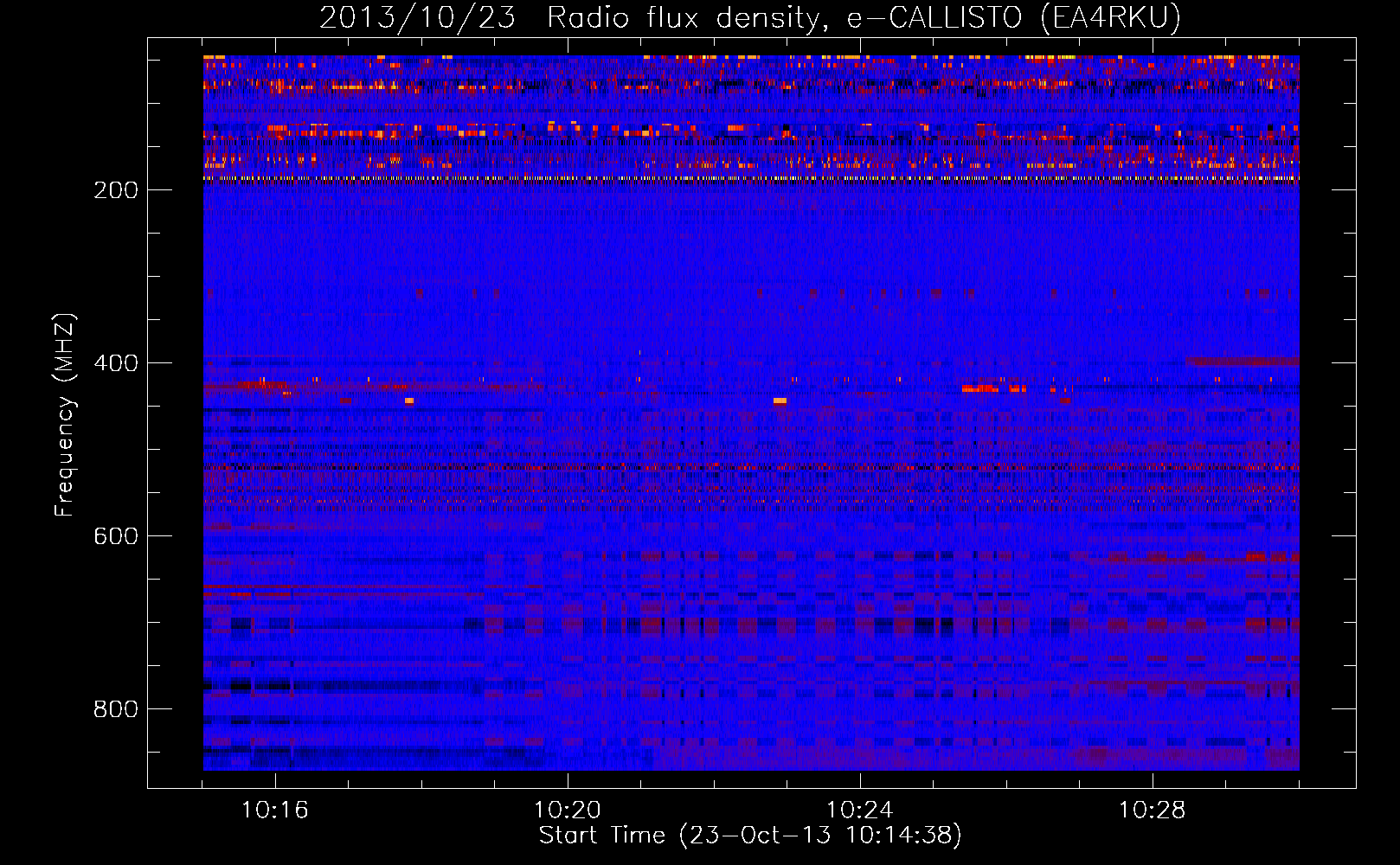Click the "Start Time (23-Oct-13 10:14:38)" label
1400x865 pixels.
click(x=750, y=836)
